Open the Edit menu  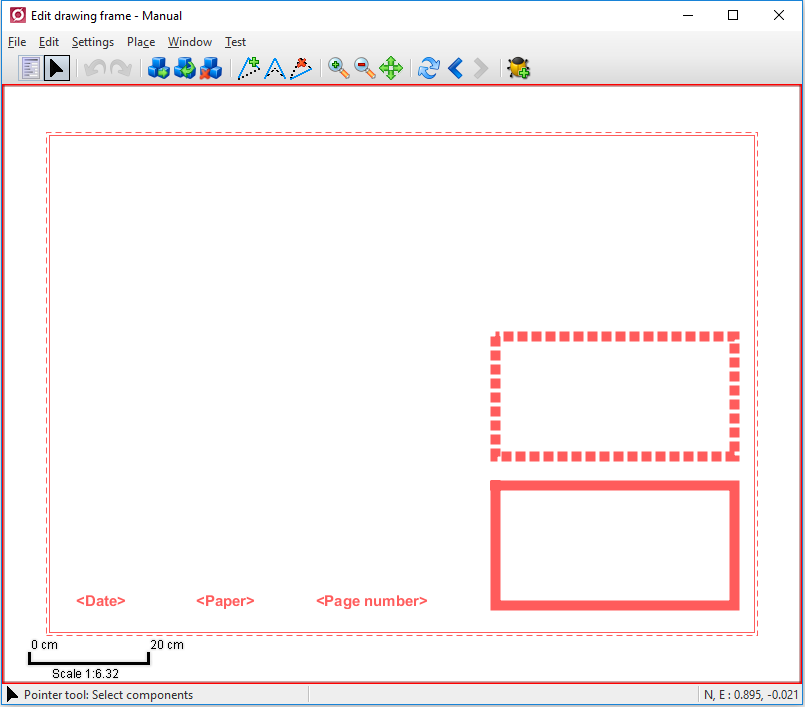pyautogui.click(x=49, y=42)
